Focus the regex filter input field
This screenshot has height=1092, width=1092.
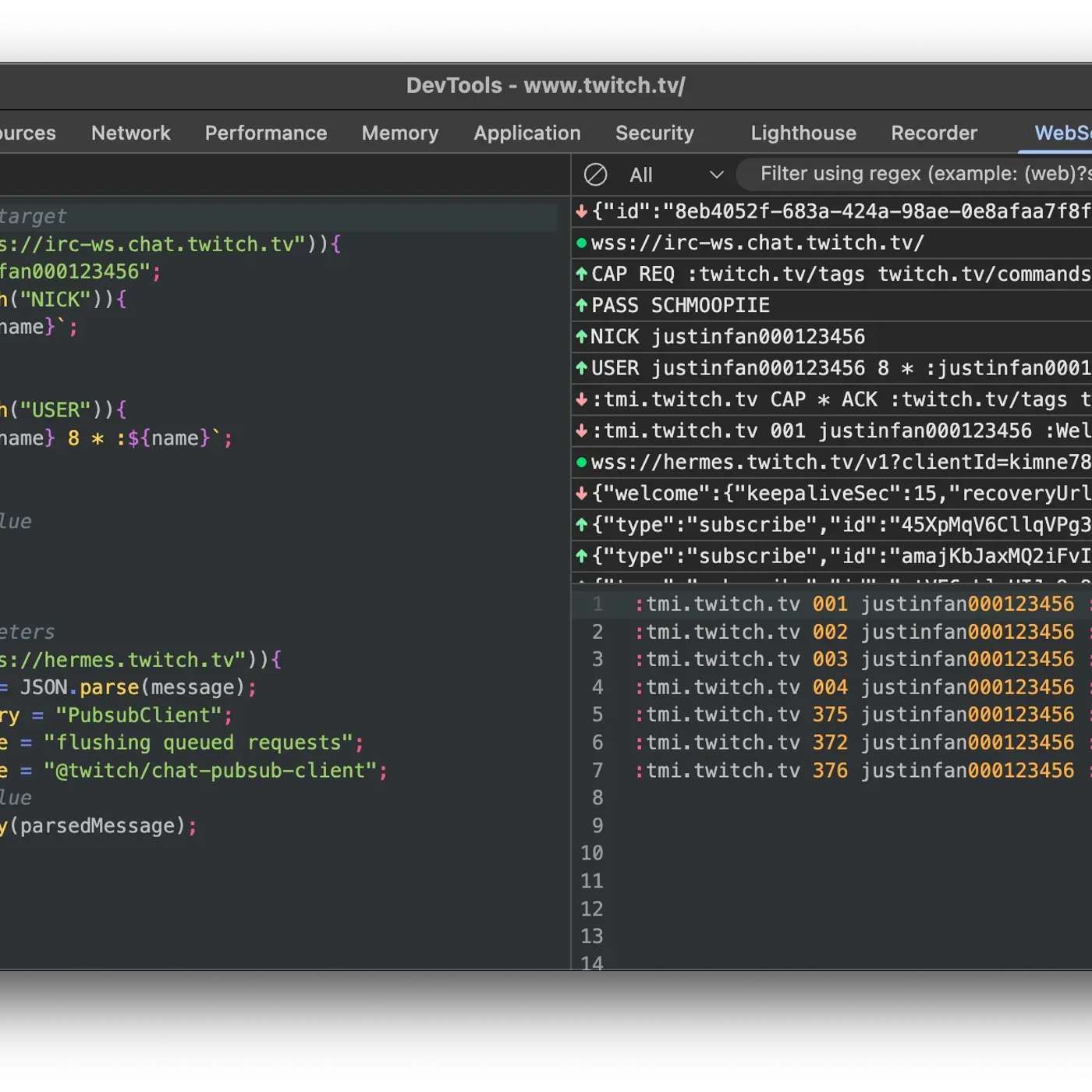point(914,174)
